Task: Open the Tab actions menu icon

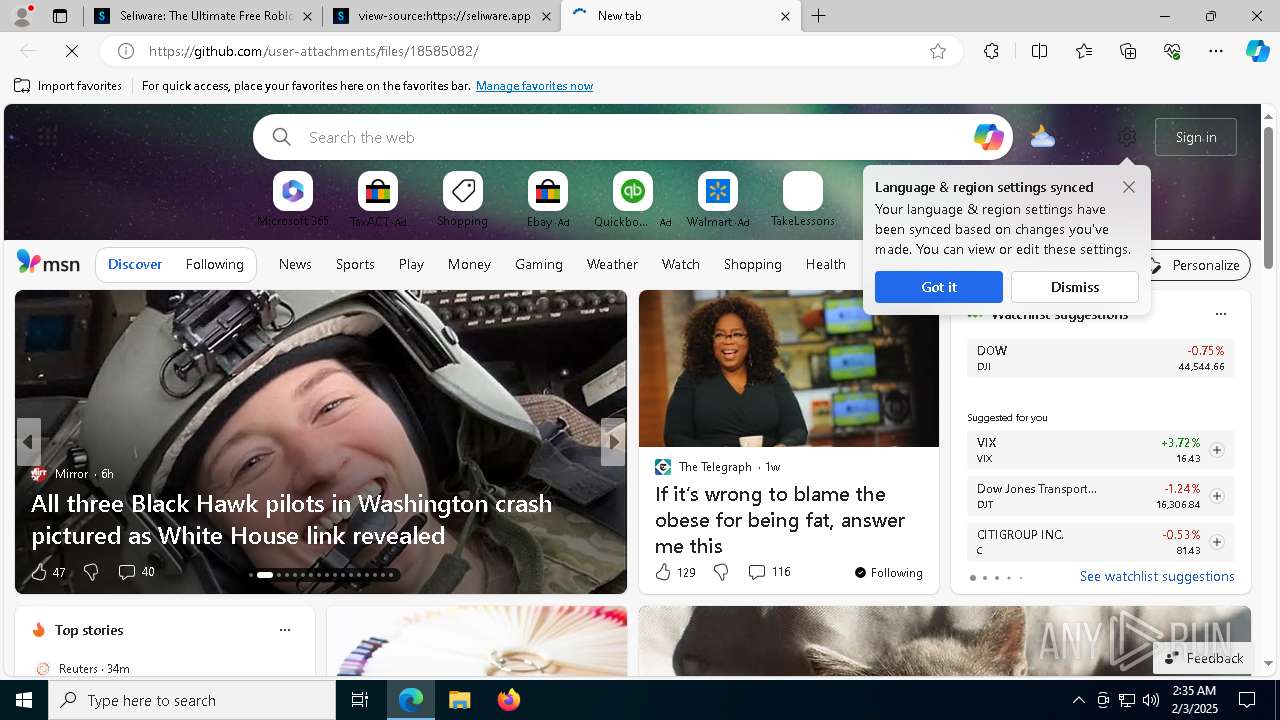Action: (x=60, y=16)
